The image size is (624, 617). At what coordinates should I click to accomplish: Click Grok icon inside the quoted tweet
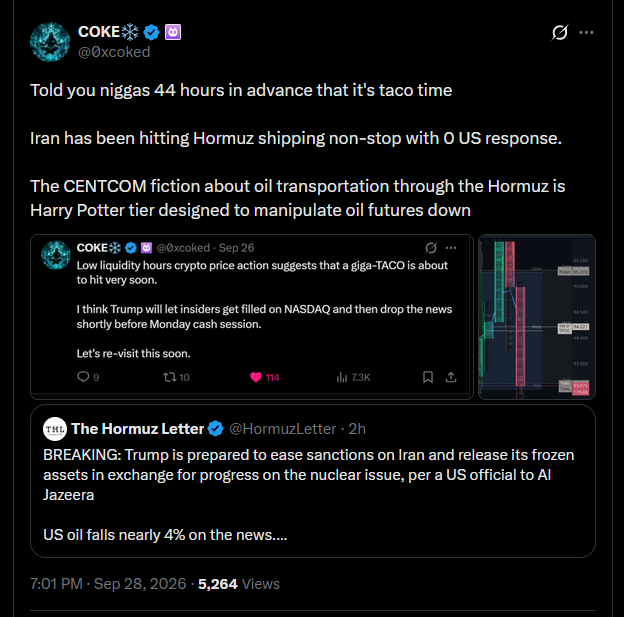(431, 248)
